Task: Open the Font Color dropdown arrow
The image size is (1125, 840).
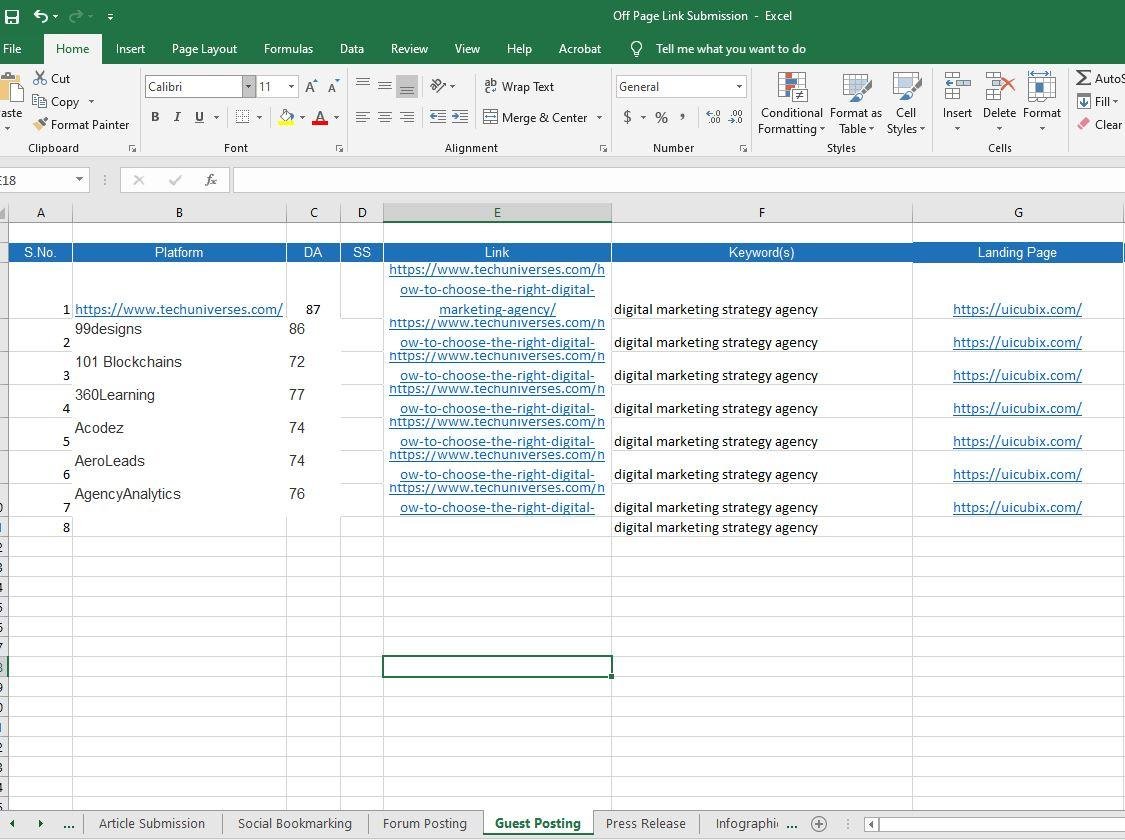Action: click(x=336, y=117)
